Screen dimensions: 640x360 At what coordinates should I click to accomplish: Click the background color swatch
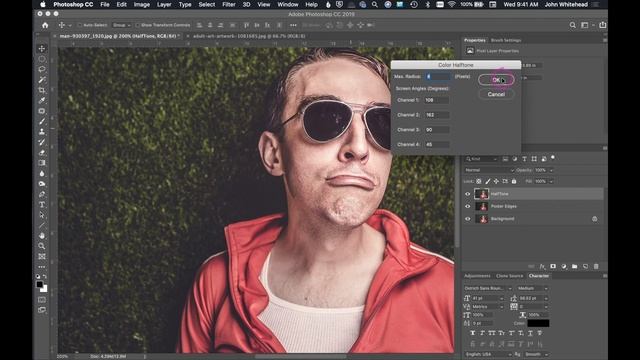coord(44,289)
